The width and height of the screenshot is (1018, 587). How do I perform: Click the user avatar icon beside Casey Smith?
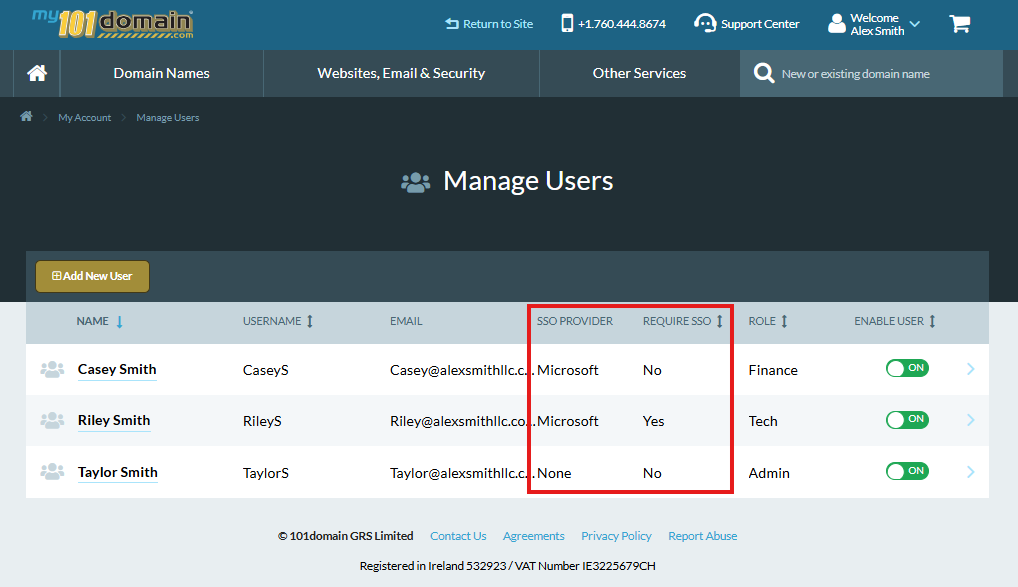tap(52, 368)
